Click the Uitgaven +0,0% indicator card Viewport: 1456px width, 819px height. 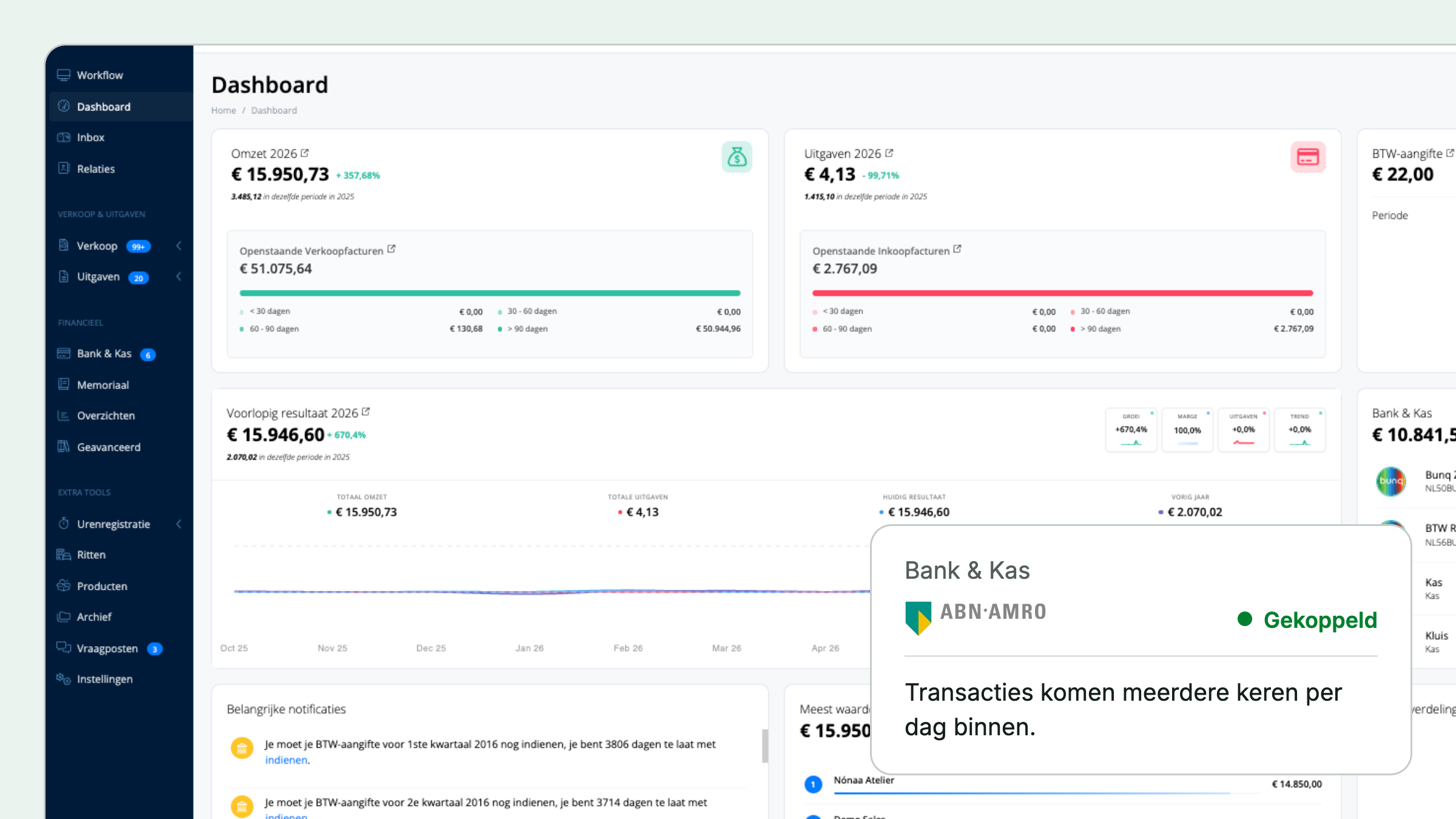coord(1243,430)
